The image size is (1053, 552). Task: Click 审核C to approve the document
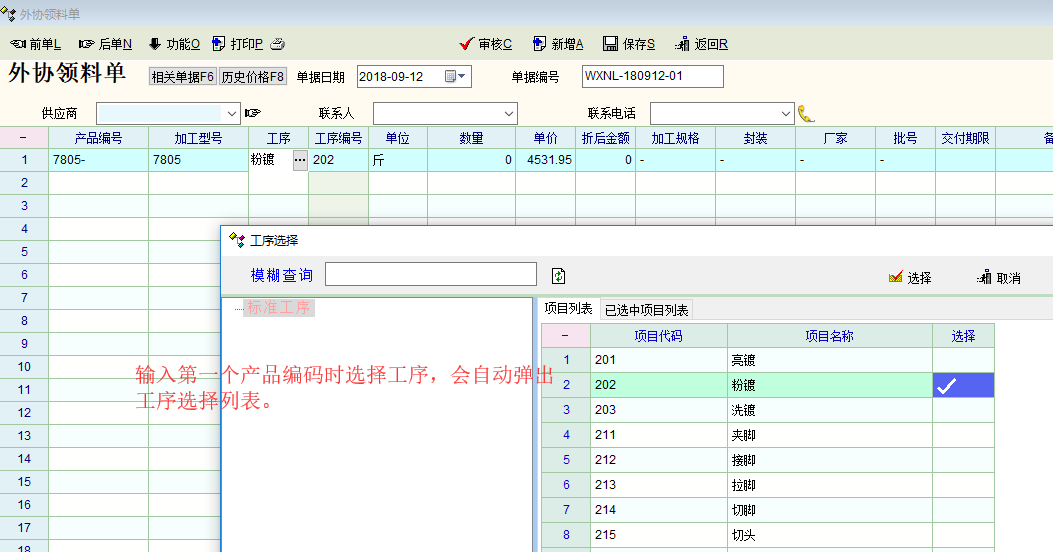point(485,44)
